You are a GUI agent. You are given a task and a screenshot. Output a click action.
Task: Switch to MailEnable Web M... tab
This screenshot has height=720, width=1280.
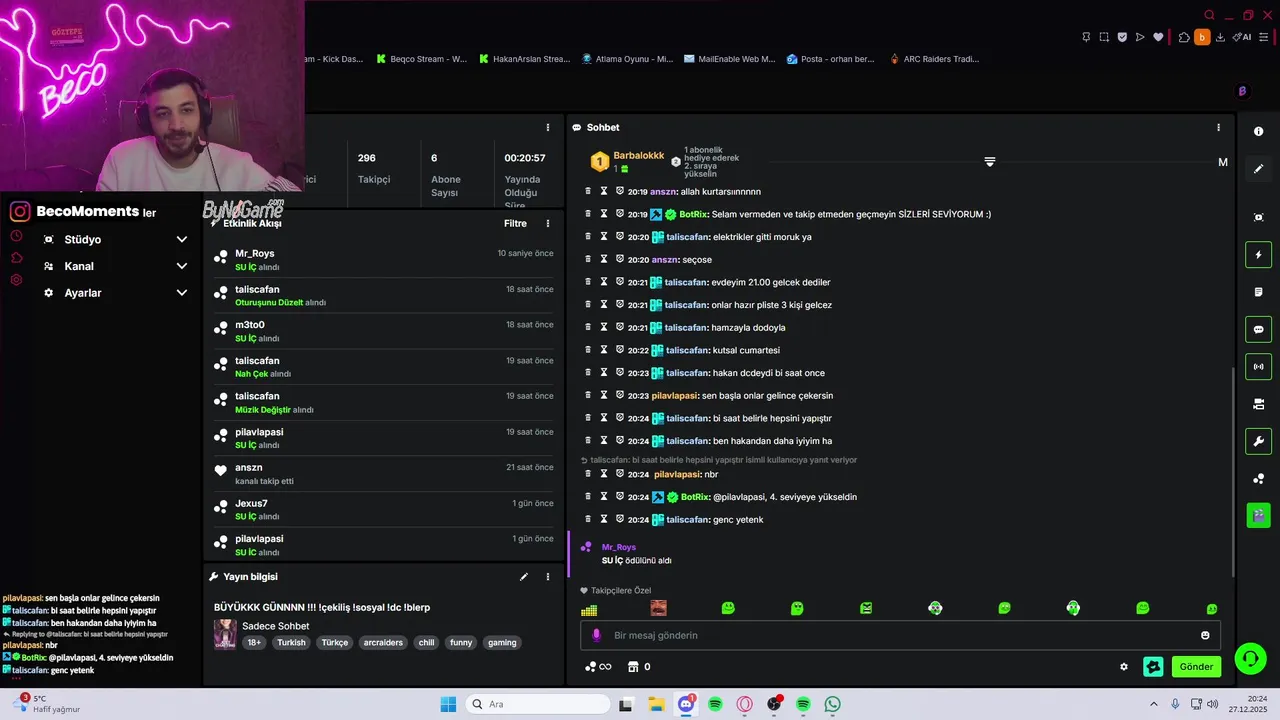coord(729,59)
